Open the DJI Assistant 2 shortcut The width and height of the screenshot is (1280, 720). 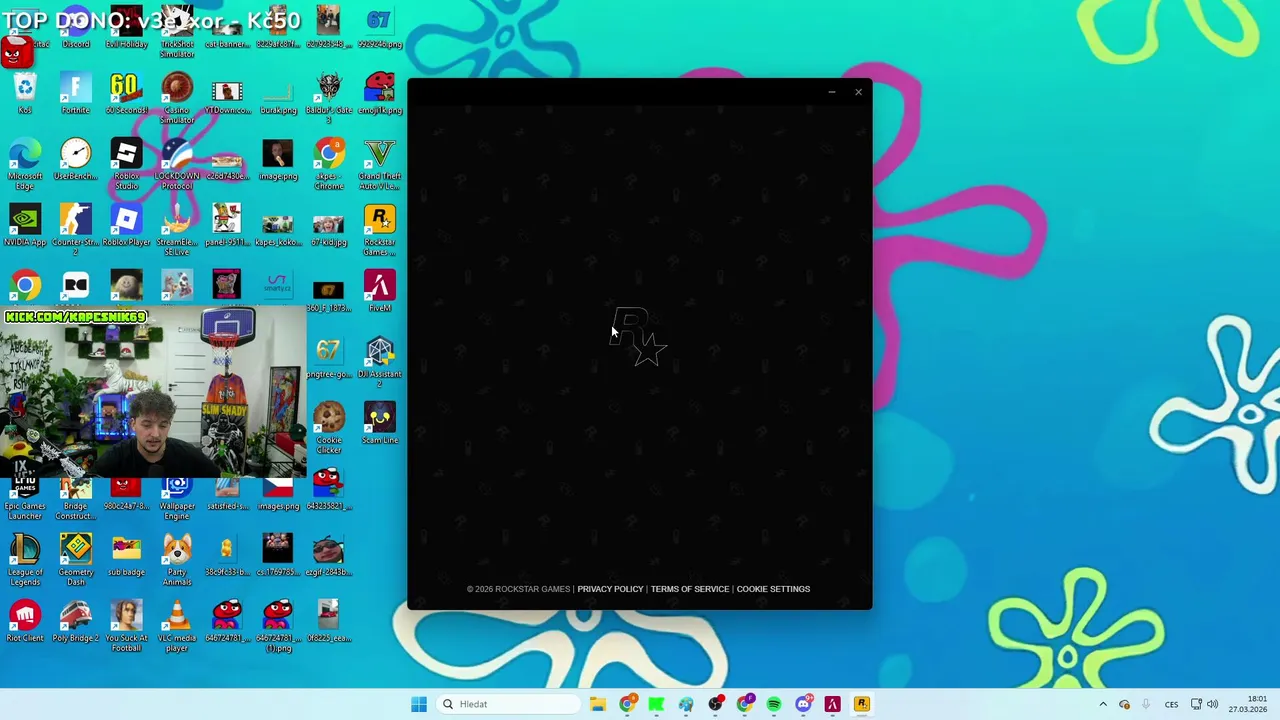[x=380, y=362]
